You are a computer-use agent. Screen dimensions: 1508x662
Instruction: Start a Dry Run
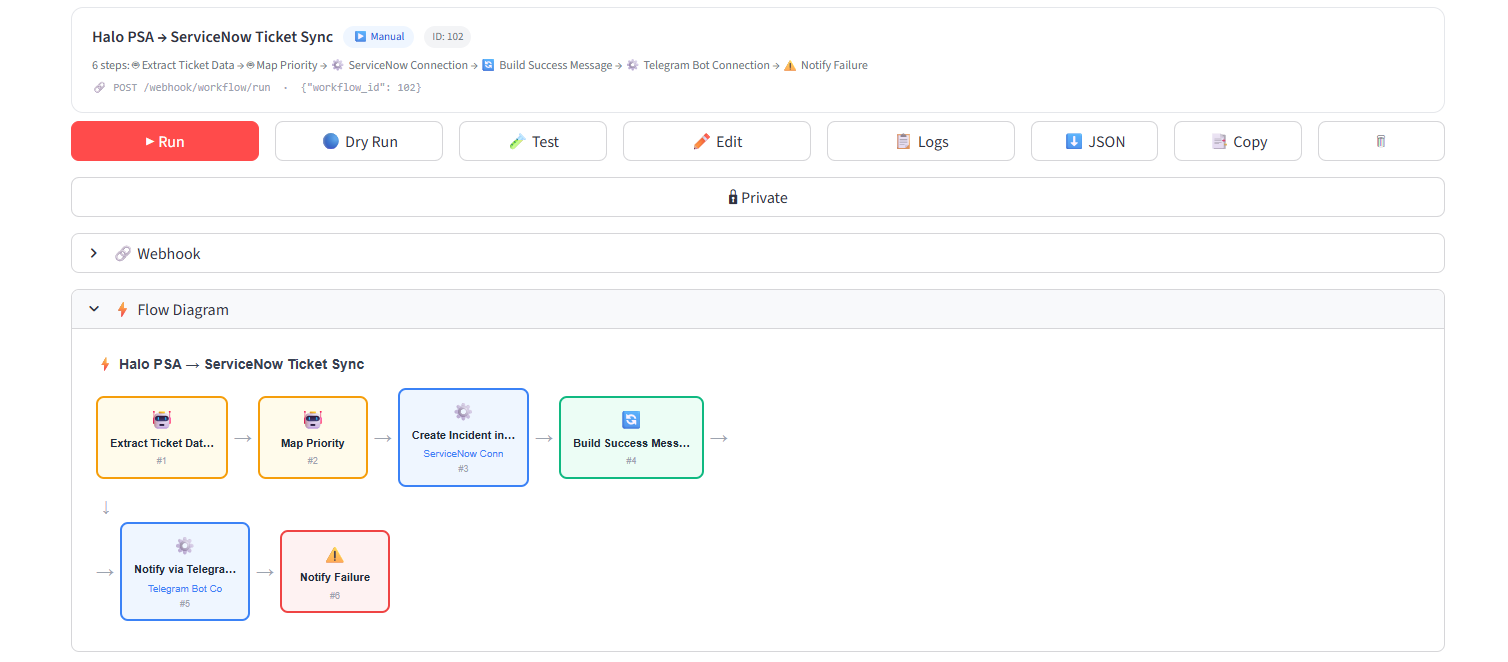click(359, 141)
